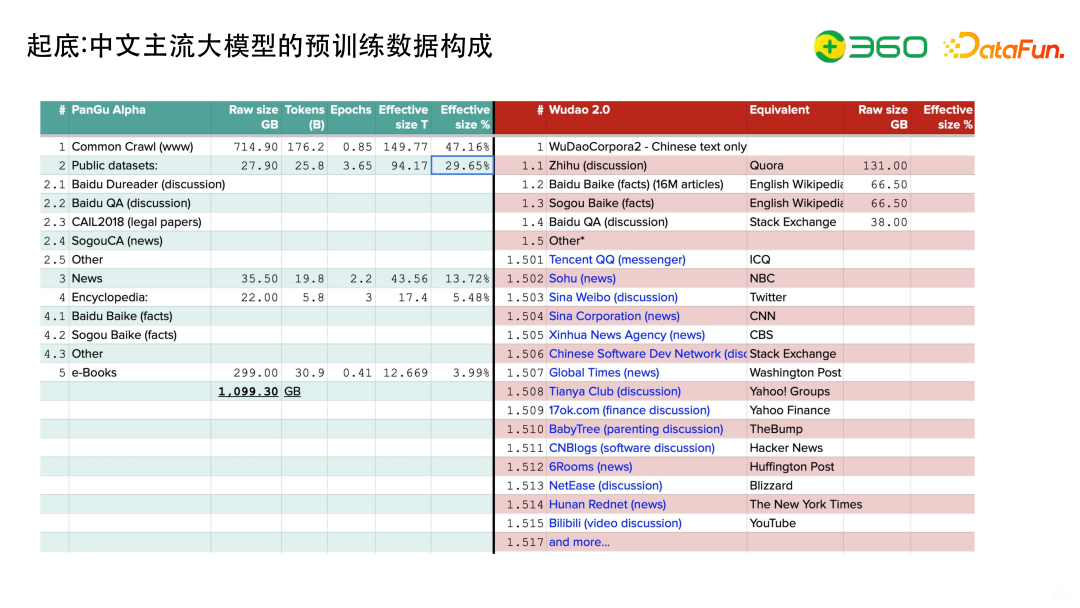Select the 176.2 tokens cell
The image size is (1080, 608).
click(306, 147)
